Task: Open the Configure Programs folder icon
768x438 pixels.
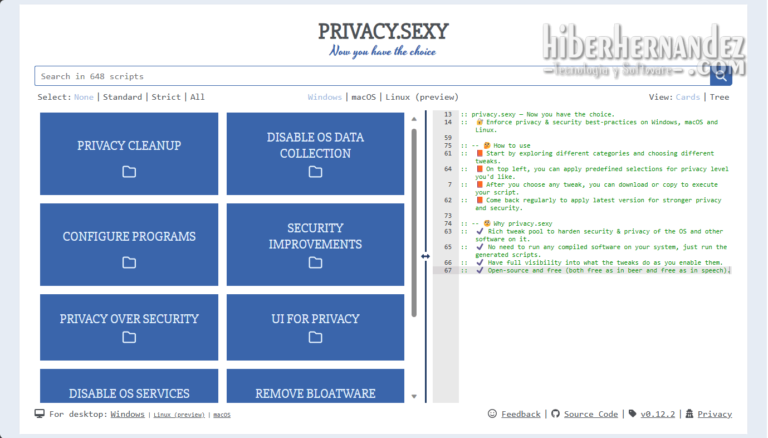Action: (129, 263)
